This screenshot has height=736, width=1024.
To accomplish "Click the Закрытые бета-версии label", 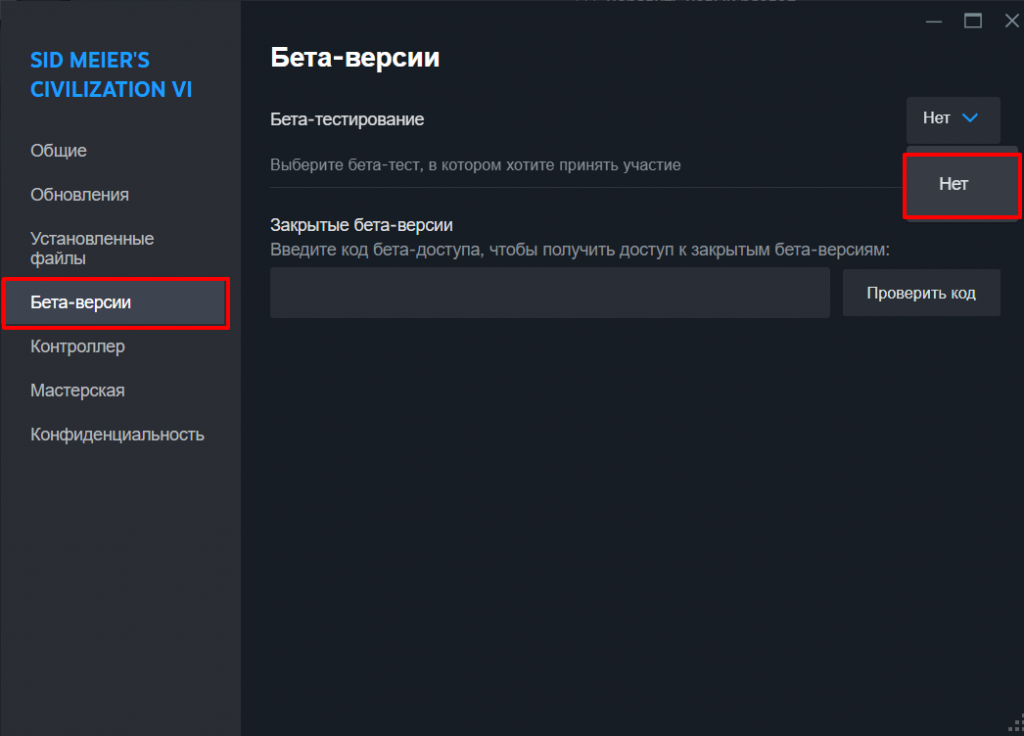I will (x=361, y=225).
